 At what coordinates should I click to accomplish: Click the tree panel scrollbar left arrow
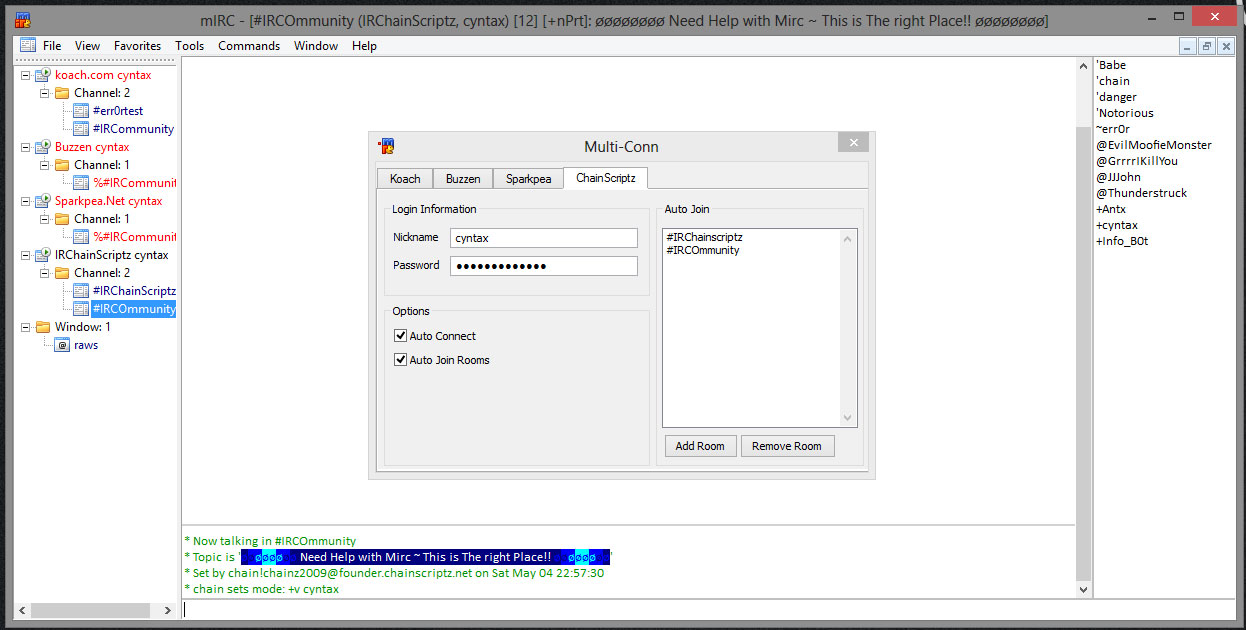point(23,609)
